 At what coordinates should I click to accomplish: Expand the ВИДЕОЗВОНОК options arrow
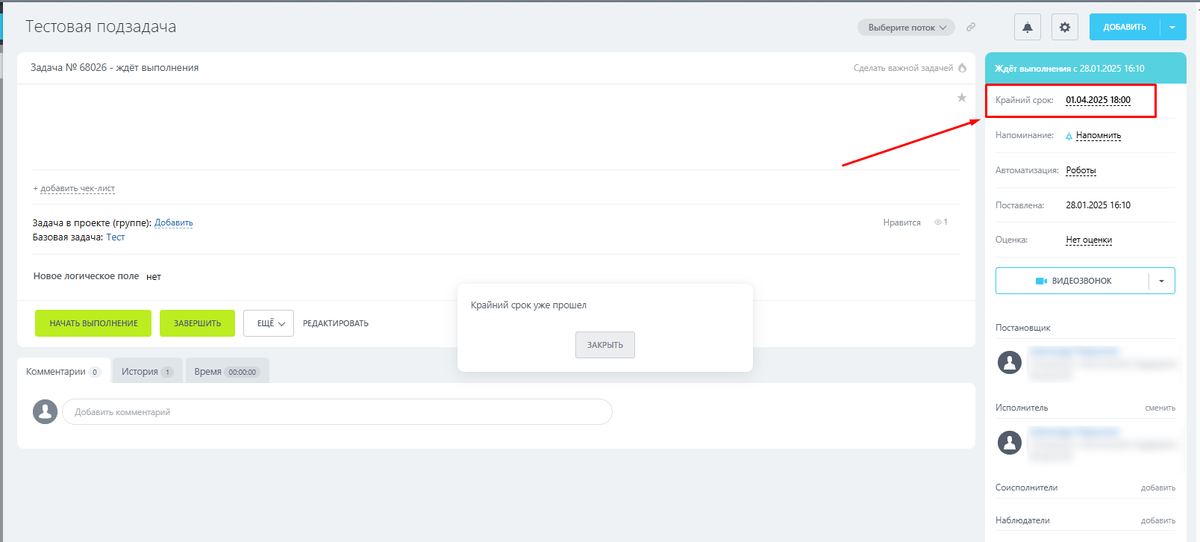1161,281
